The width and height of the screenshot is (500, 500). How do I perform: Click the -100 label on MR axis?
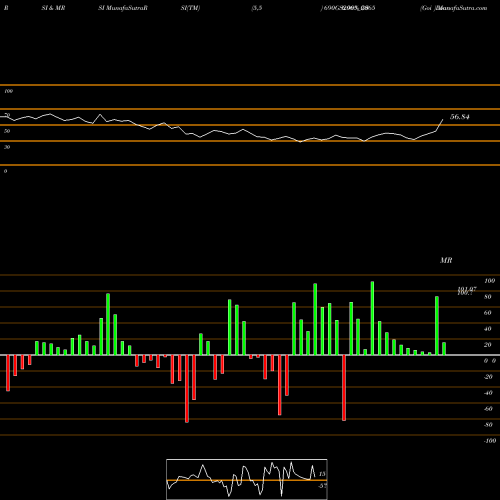point(490,441)
